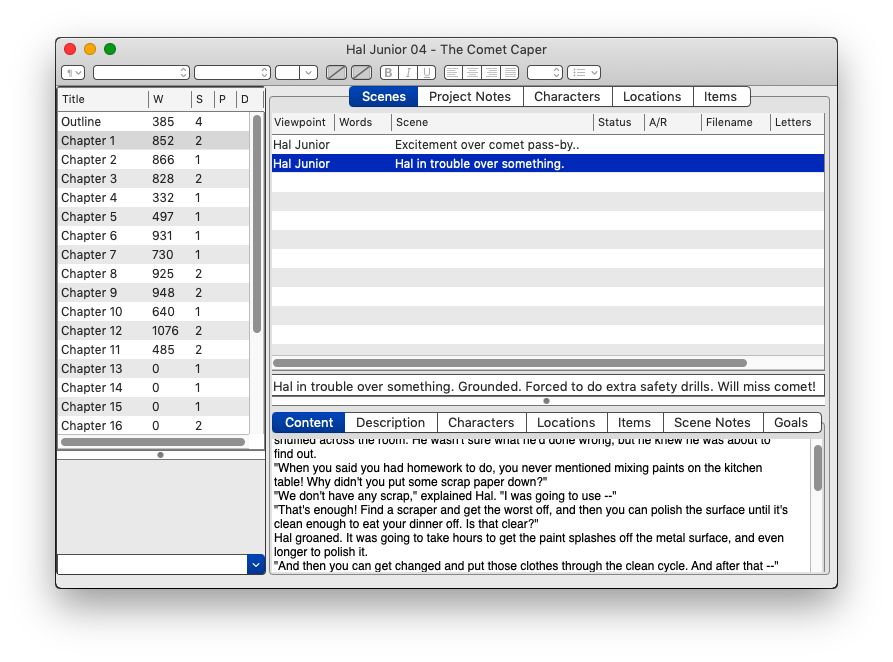Toggle bold formatting in the toolbar

388,73
